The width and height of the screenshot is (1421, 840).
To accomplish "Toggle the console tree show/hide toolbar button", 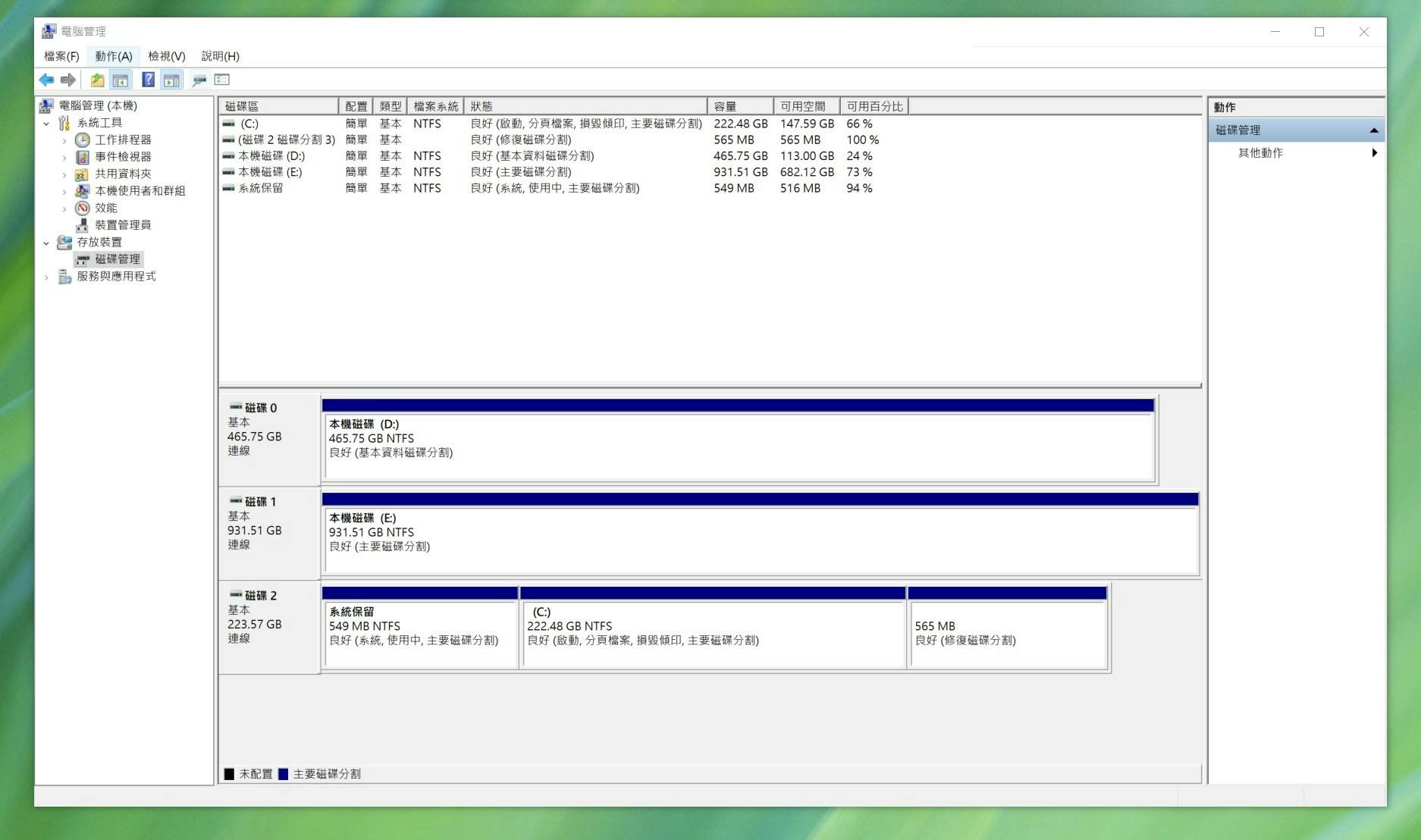I will click(x=120, y=80).
